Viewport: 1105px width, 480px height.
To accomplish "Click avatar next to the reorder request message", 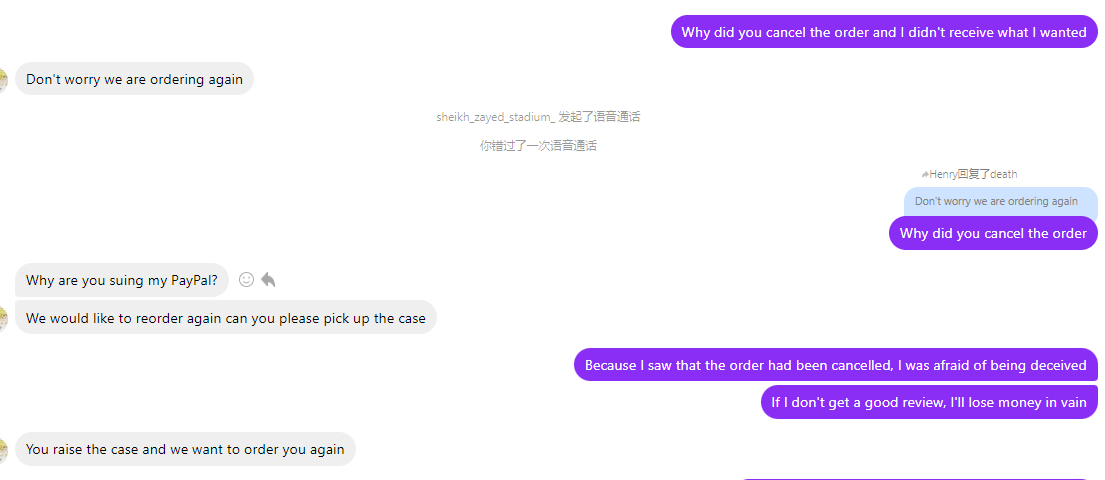I will (x=3, y=319).
